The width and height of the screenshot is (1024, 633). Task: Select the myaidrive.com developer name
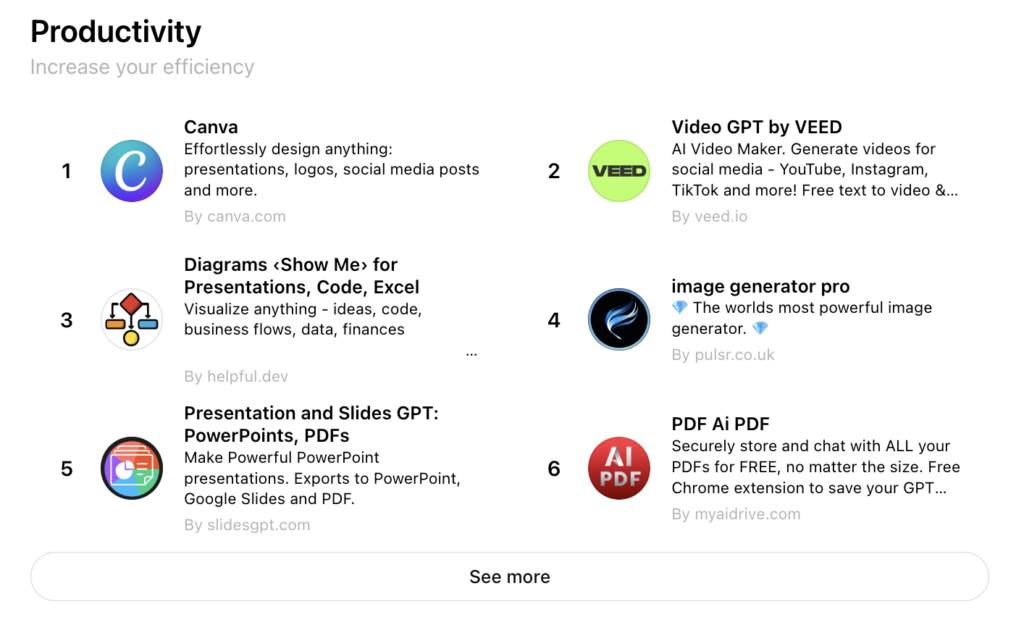[736, 513]
